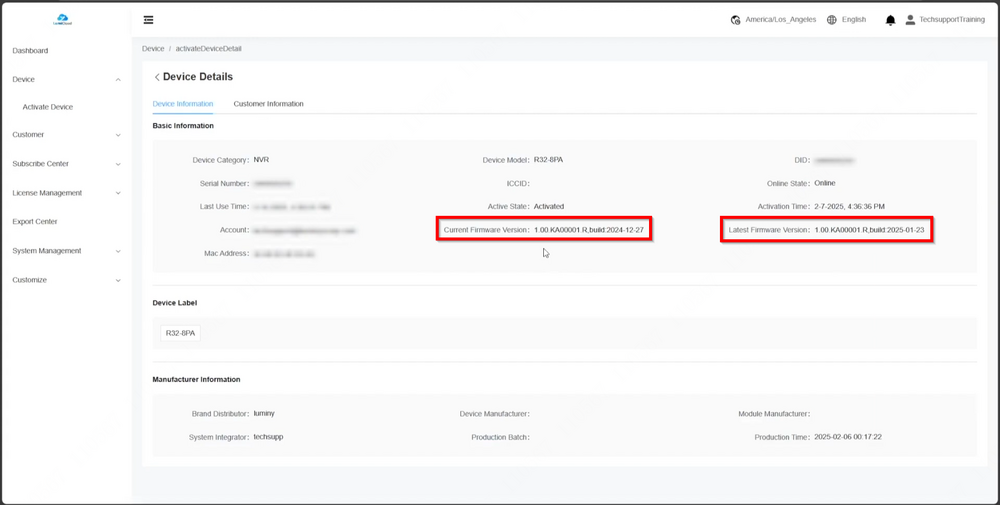Image resolution: width=1000 pixels, height=505 pixels.
Task: Select the Device Information tab
Action: pos(182,104)
